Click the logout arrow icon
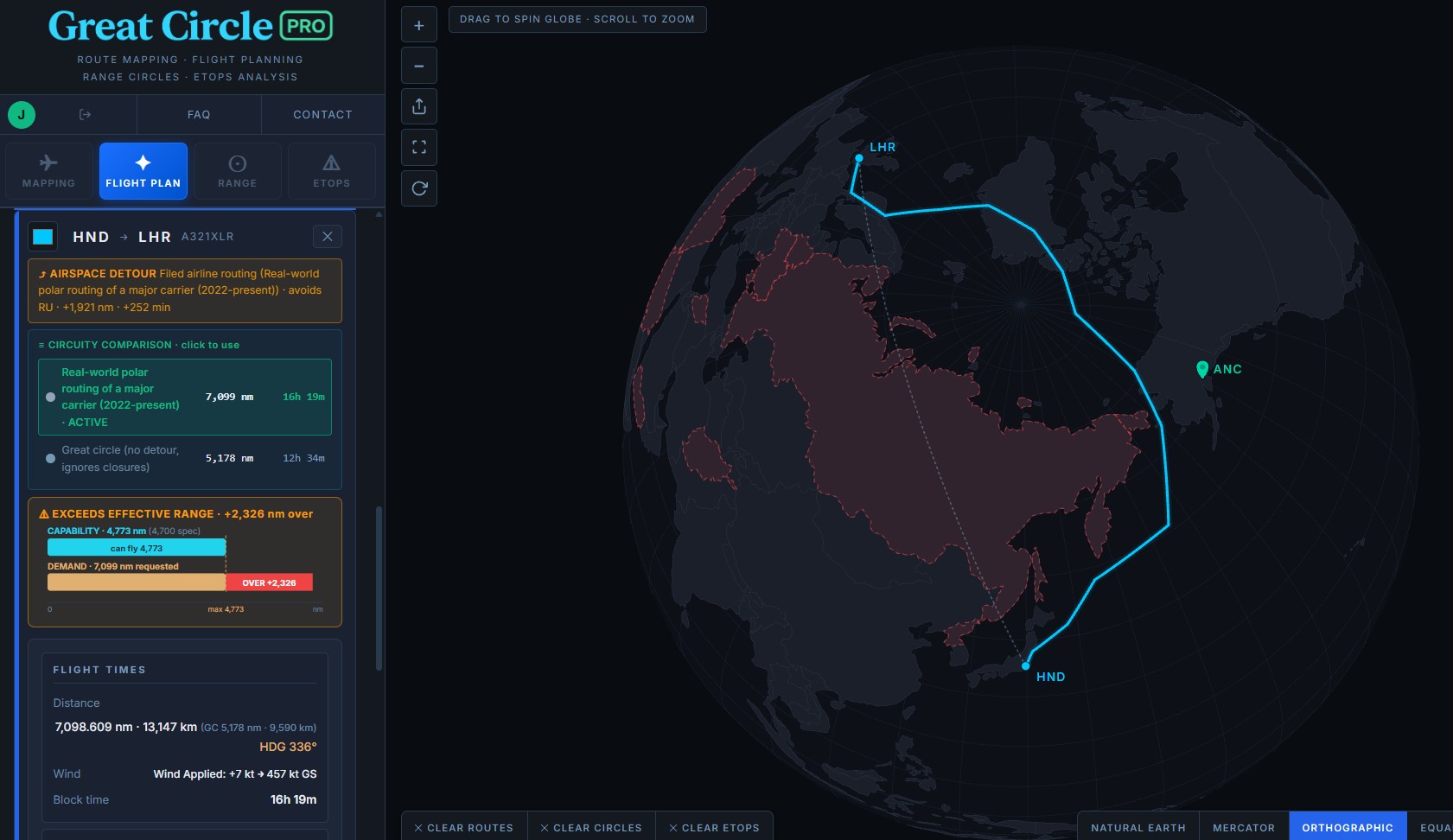The width and height of the screenshot is (1453, 840). 85,114
